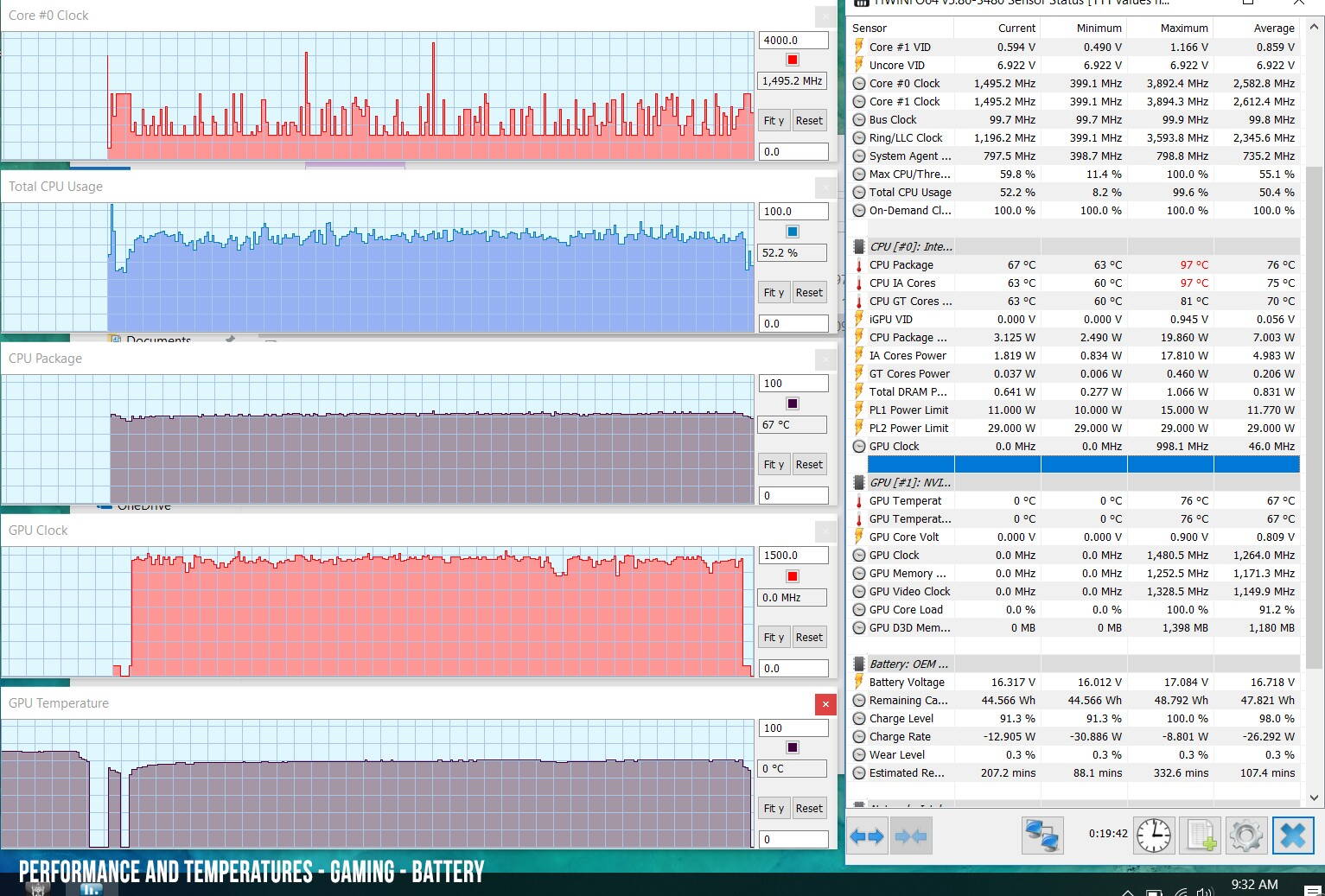
Task: Click the clock icon to reset timer
Action: (x=1154, y=836)
